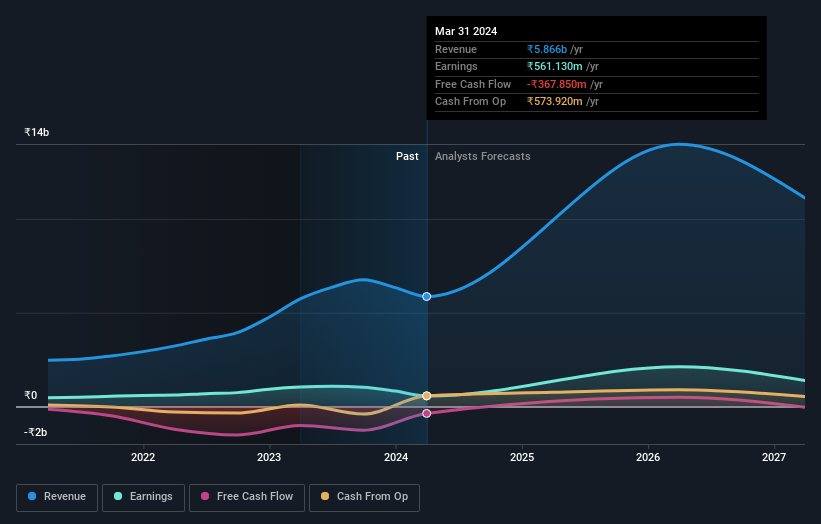Click the Cash From Op label in tooltip
The image size is (821, 524).
pyautogui.click(x=471, y=102)
